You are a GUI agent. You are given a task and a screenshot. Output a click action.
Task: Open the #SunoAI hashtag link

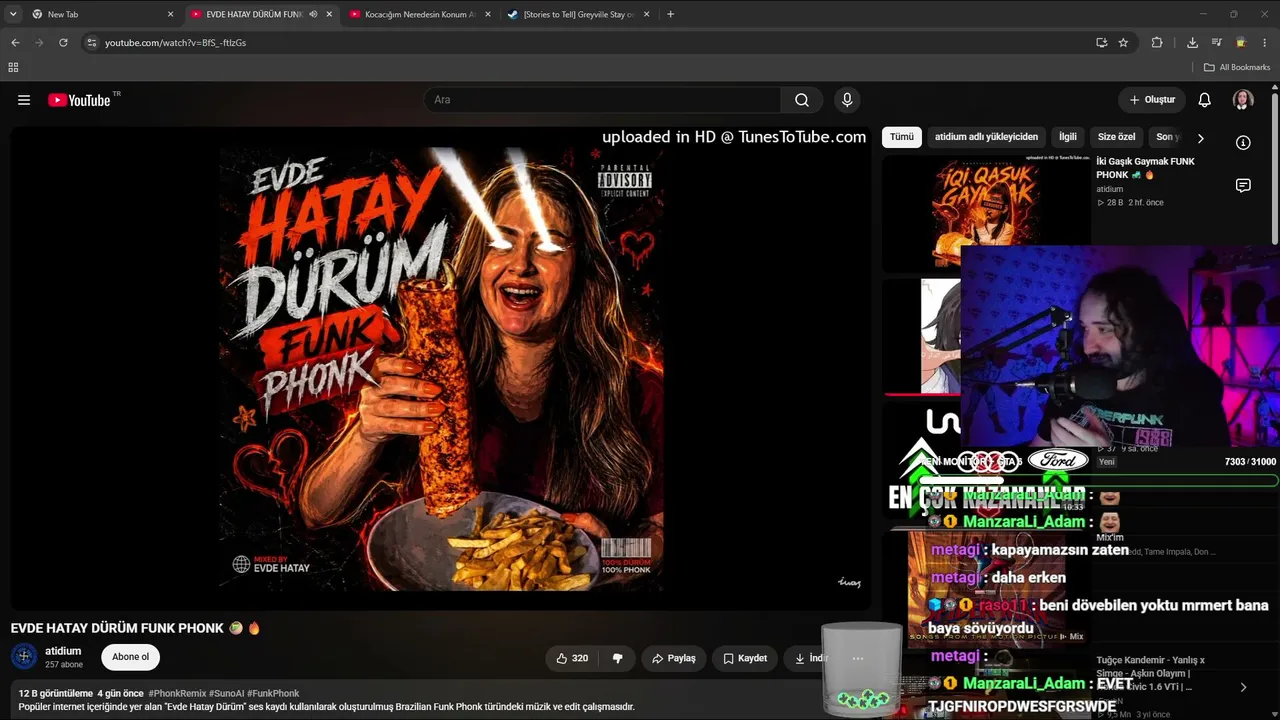(x=226, y=693)
